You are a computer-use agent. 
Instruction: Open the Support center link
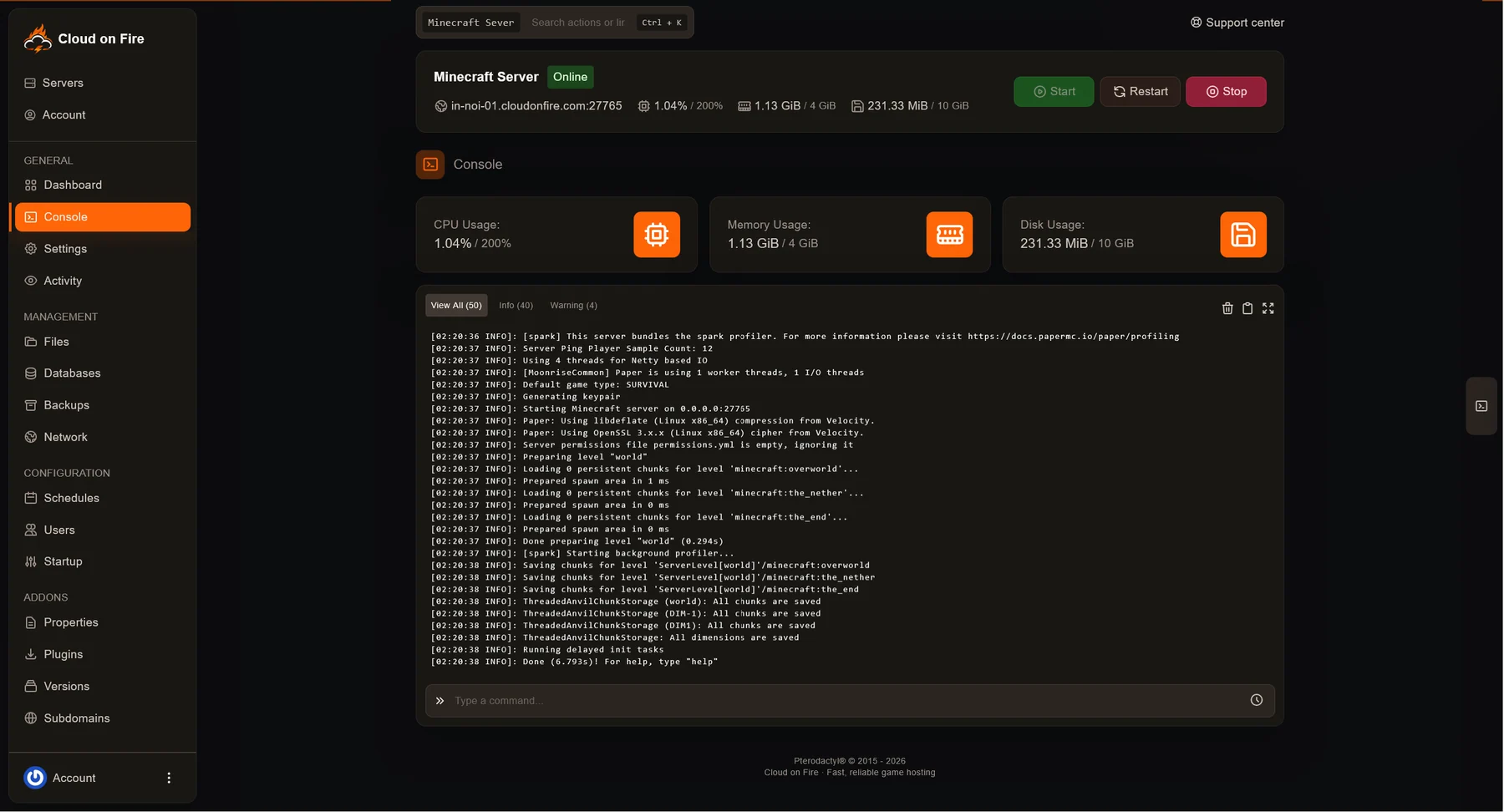tap(1237, 23)
